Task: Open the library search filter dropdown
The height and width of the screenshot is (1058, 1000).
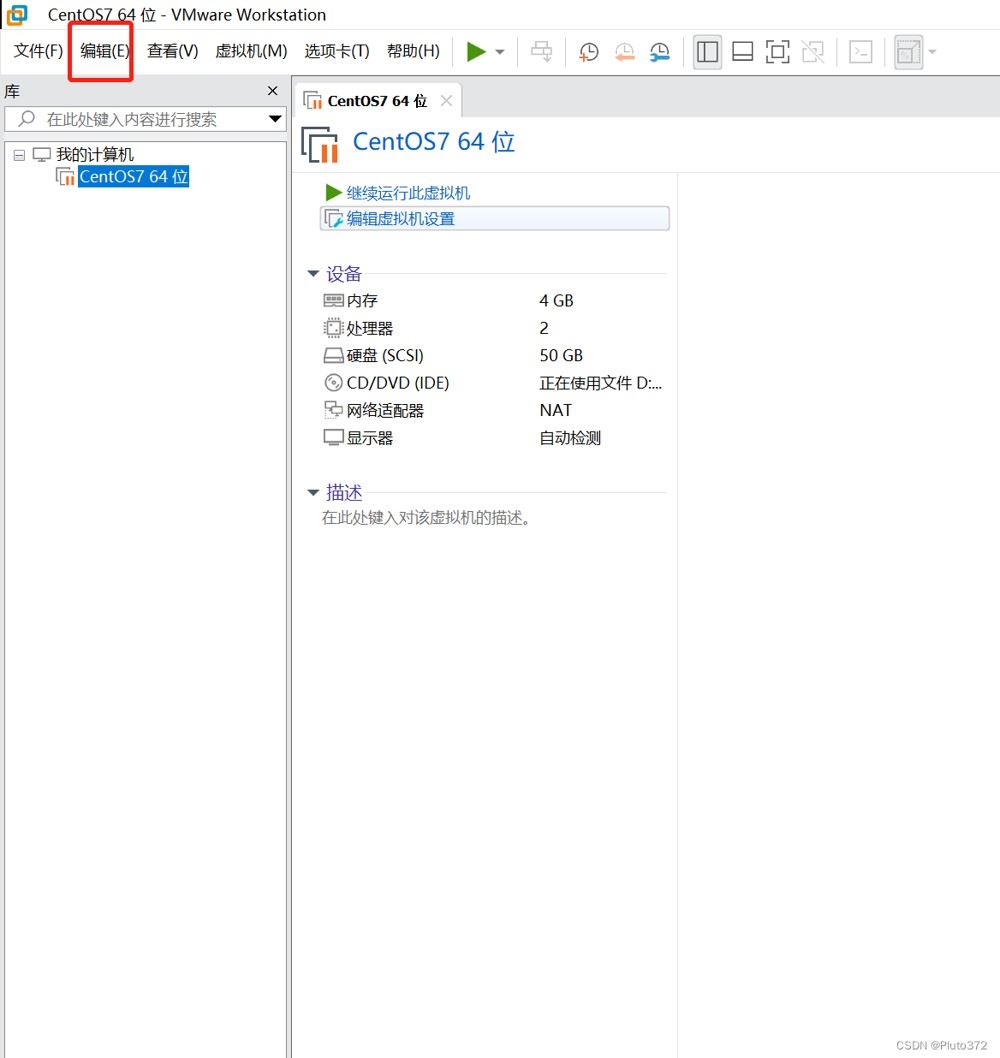Action: tap(275, 119)
